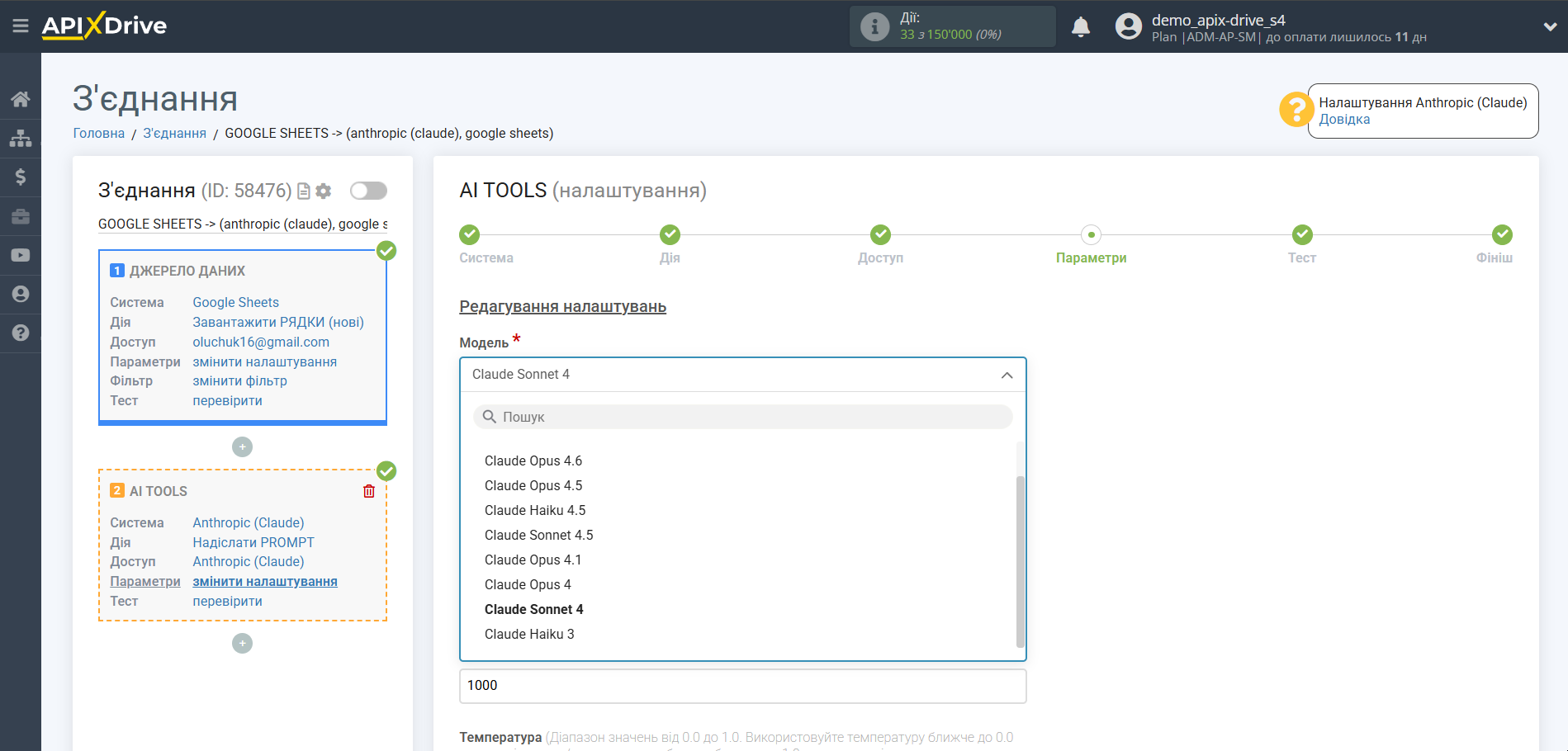The image size is (1568, 751).
Task: Delete the AI TOOLS block with trash icon
Action: tap(369, 491)
